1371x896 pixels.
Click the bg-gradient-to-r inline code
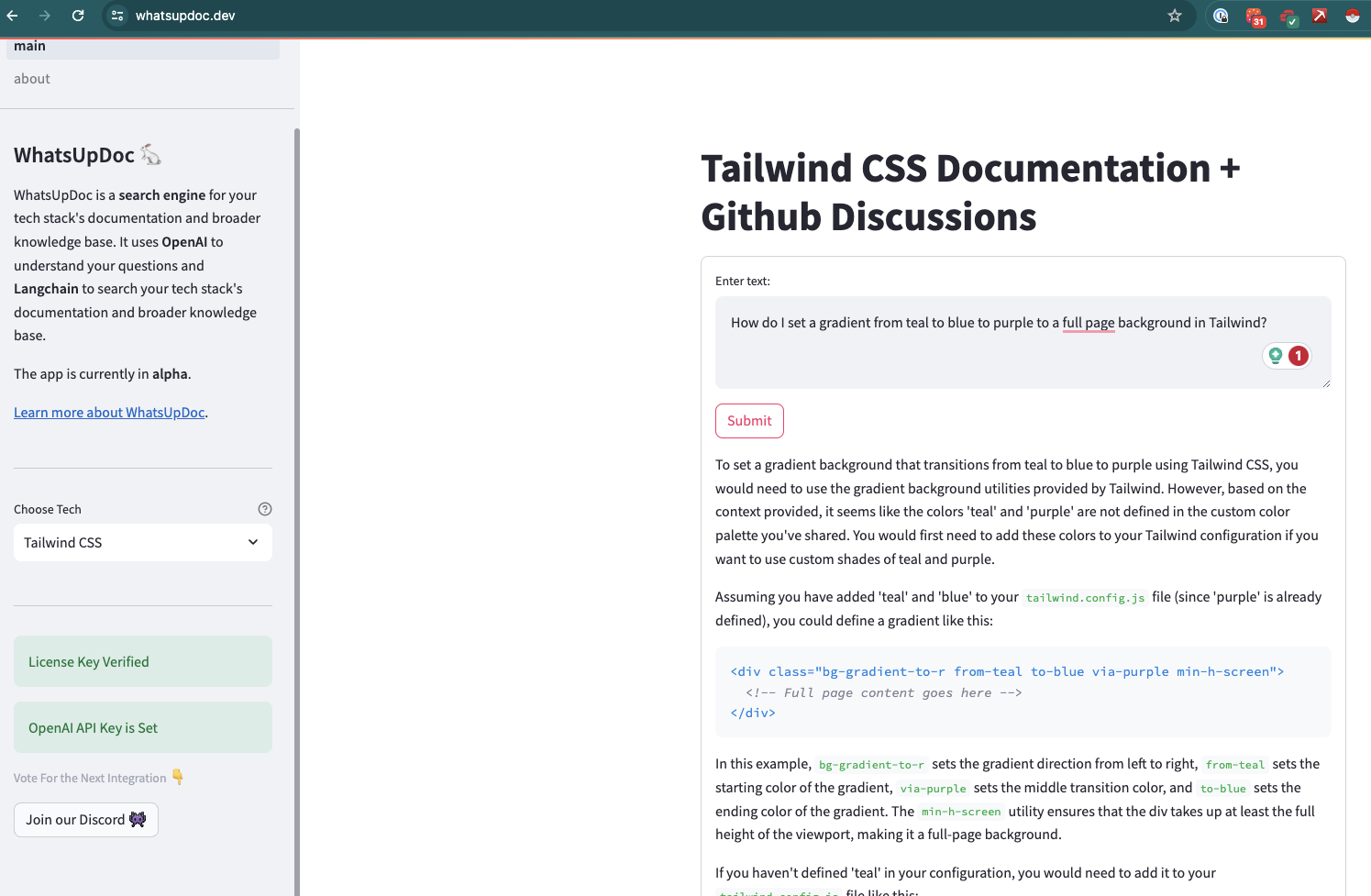871,765
